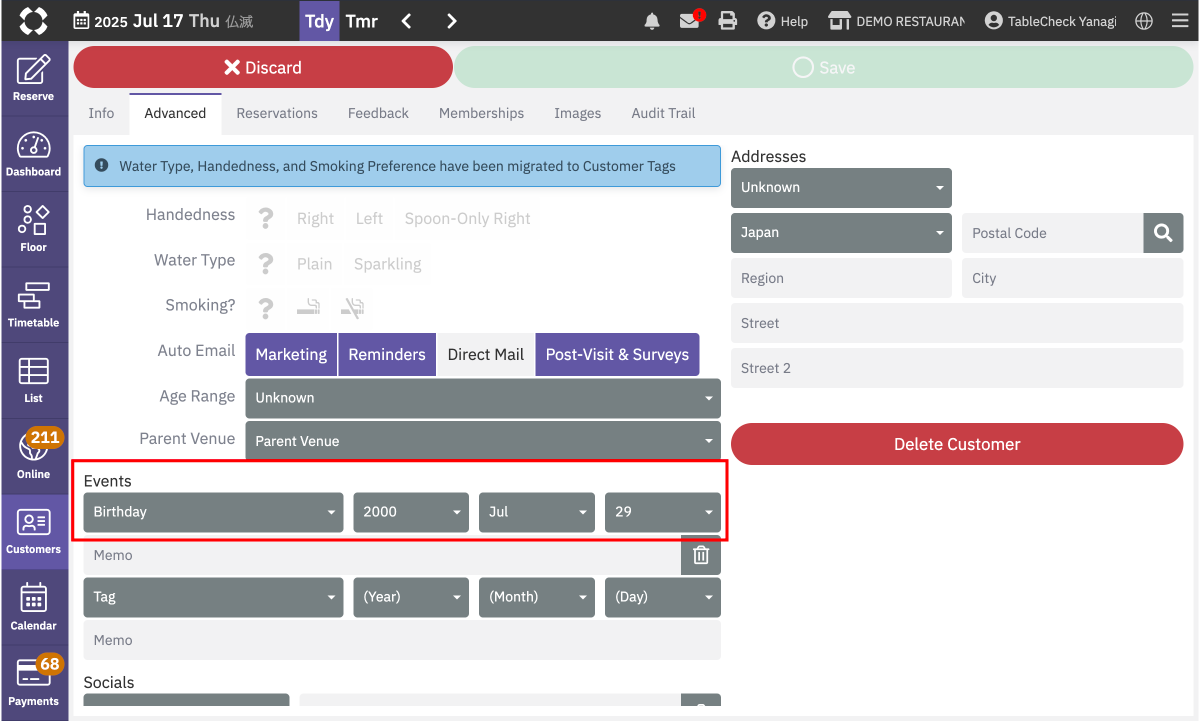Click the Region input field

tap(841, 278)
